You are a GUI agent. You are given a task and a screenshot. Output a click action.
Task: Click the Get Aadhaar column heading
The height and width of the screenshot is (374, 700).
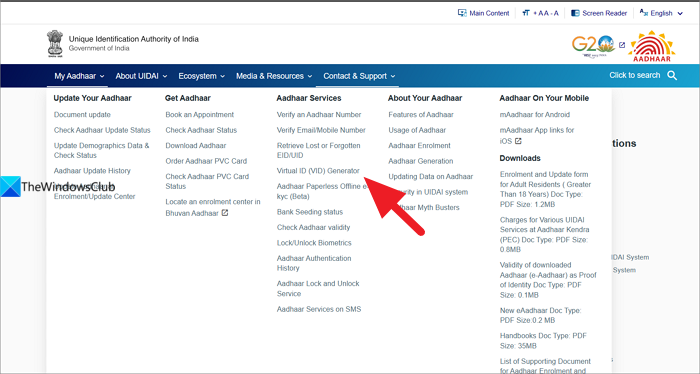click(188, 98)
